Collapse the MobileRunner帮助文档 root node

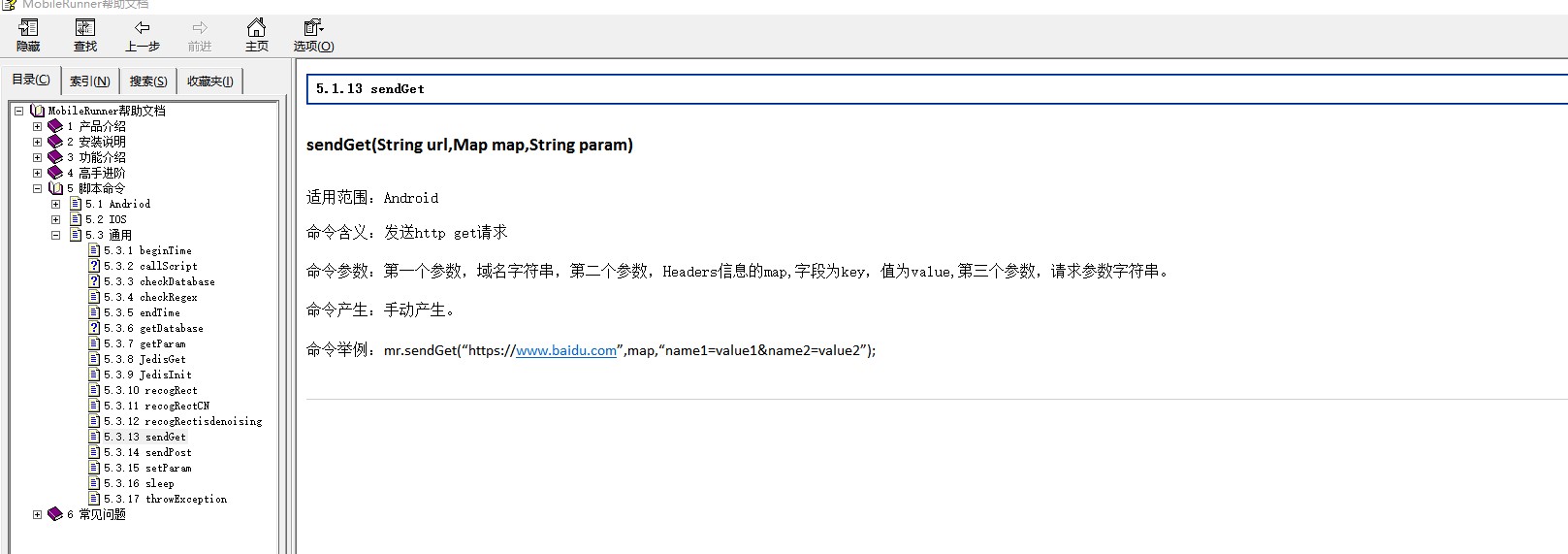[18, 111]
